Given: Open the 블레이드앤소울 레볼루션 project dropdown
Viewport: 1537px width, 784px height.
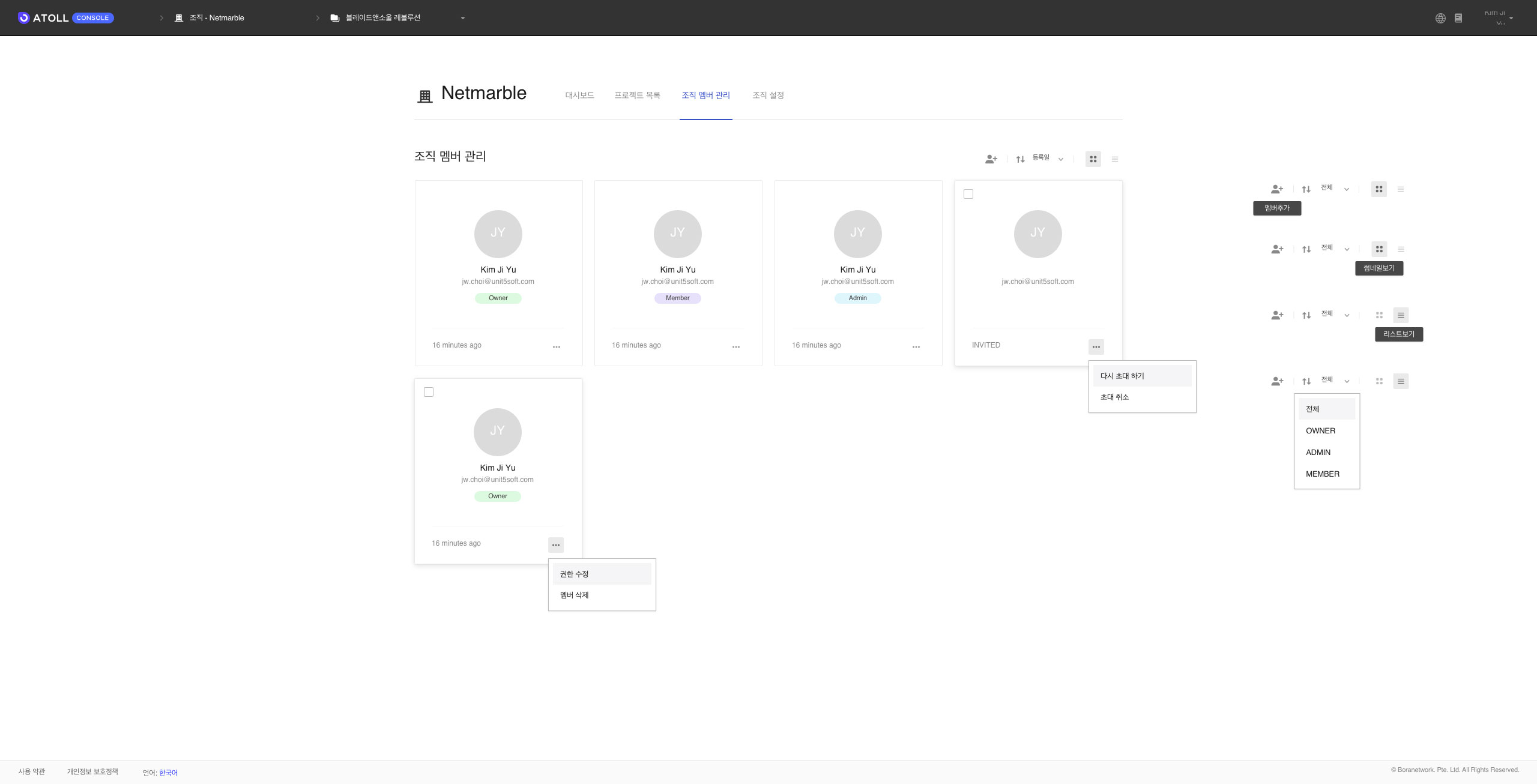Looking at the screenshot, I should [x=462, y=18].
